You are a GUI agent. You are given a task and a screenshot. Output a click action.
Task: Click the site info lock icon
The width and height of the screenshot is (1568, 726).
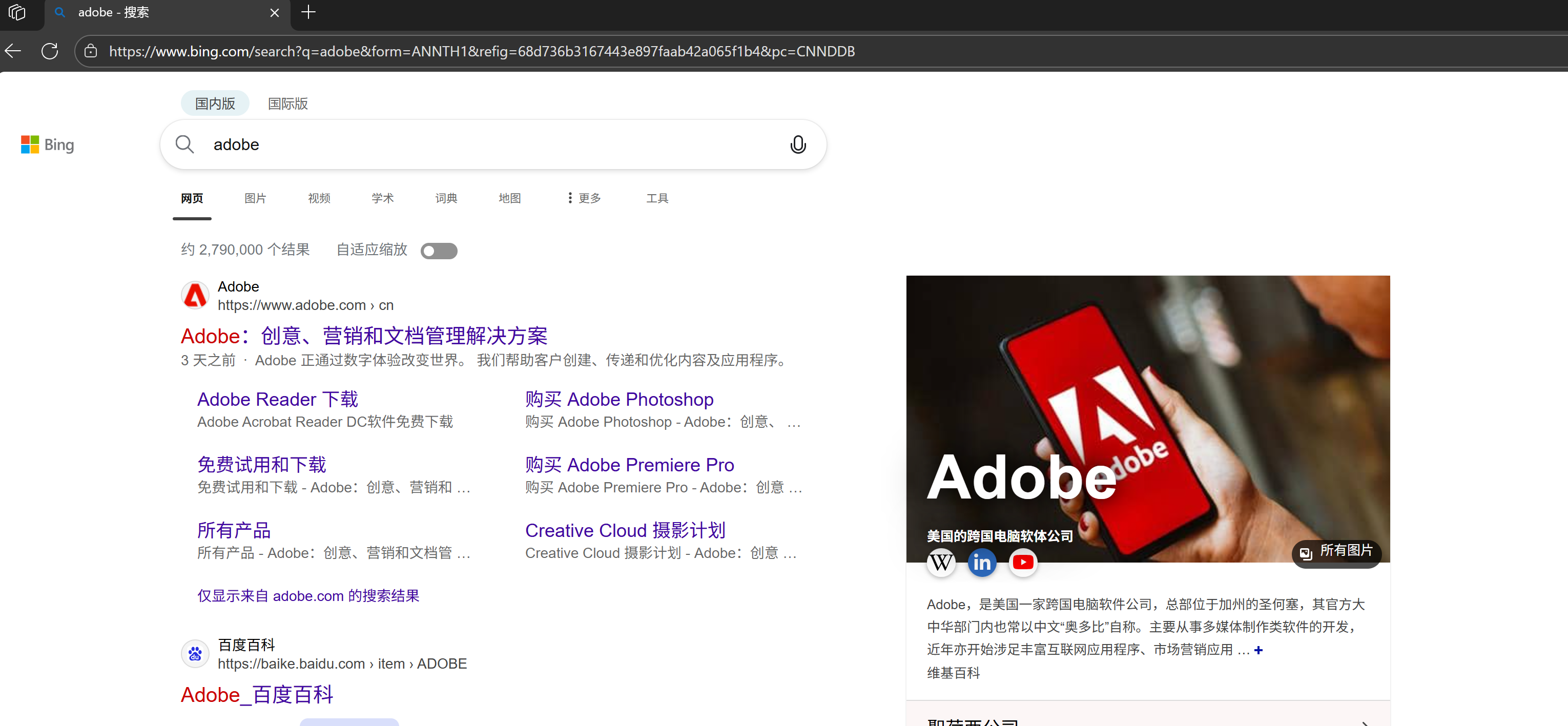(x=91, y=51)
